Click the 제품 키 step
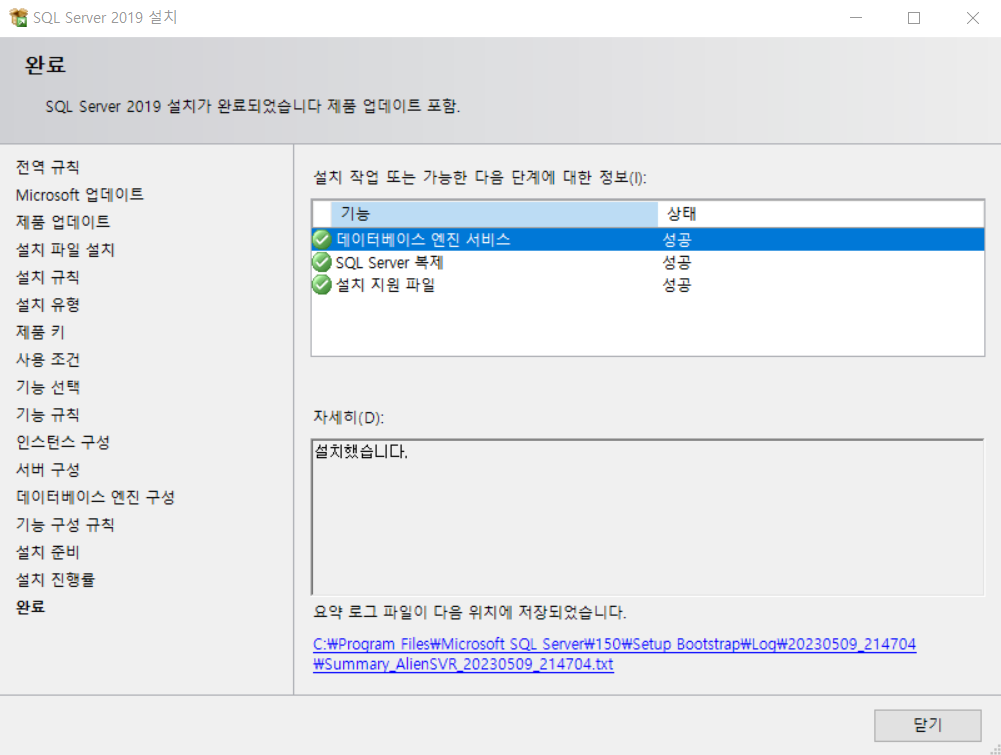 click(40, 332)
